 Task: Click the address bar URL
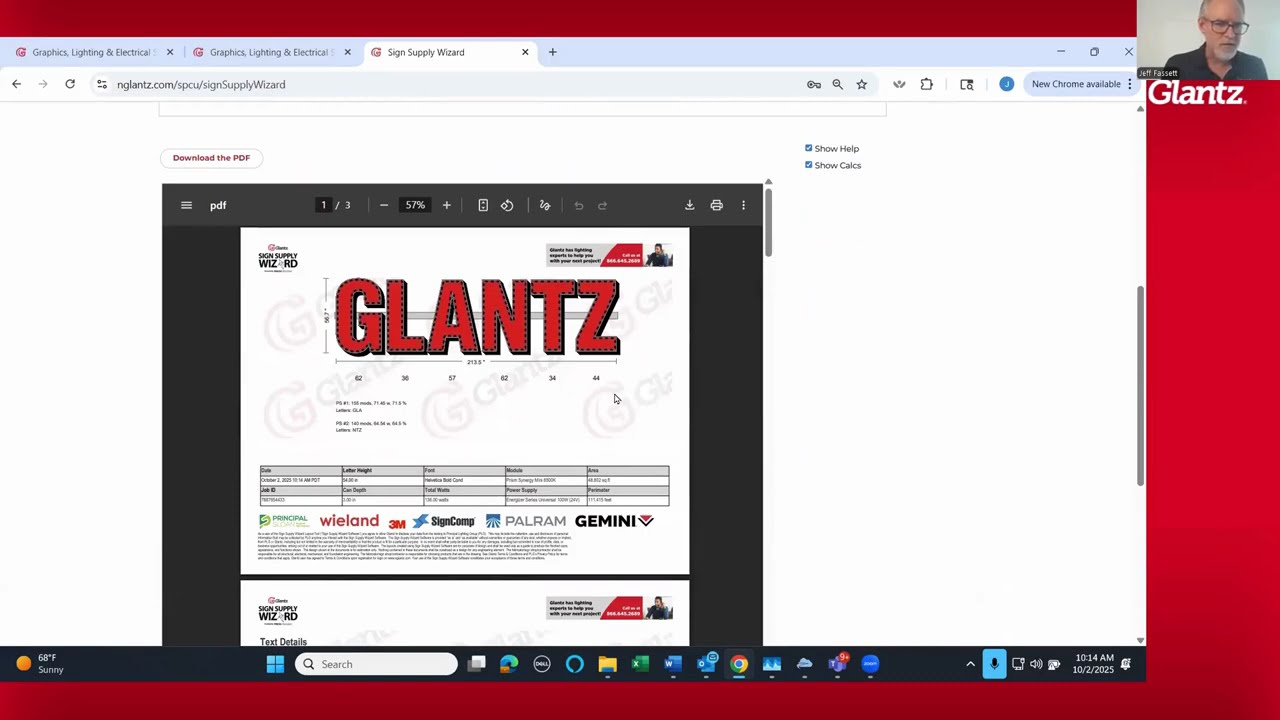(x=201, y=84)
